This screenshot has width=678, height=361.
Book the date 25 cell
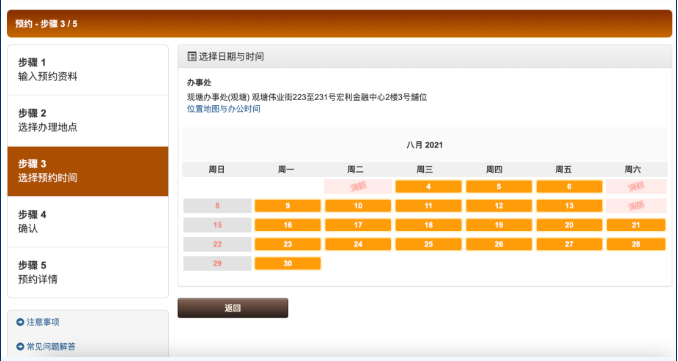click(429, 244)
